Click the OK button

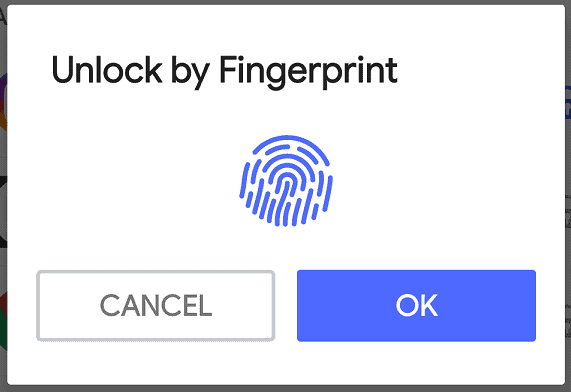(416, 306)
